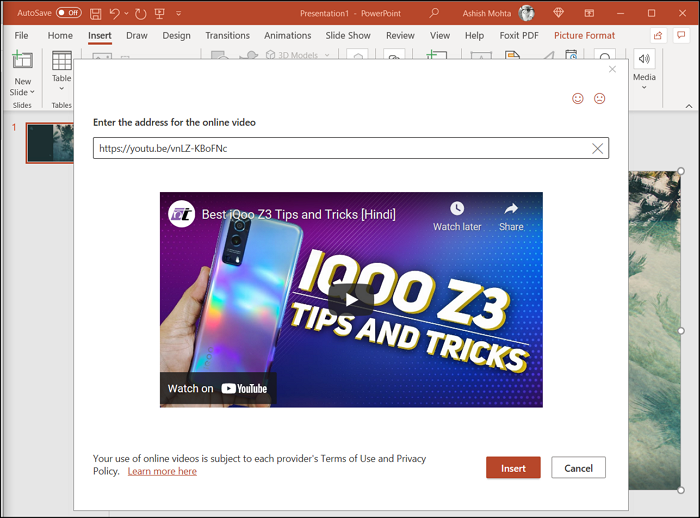Open the Slide Show tab
The height and width of the screenshot is (518, 700).
[x=348, y=35]
